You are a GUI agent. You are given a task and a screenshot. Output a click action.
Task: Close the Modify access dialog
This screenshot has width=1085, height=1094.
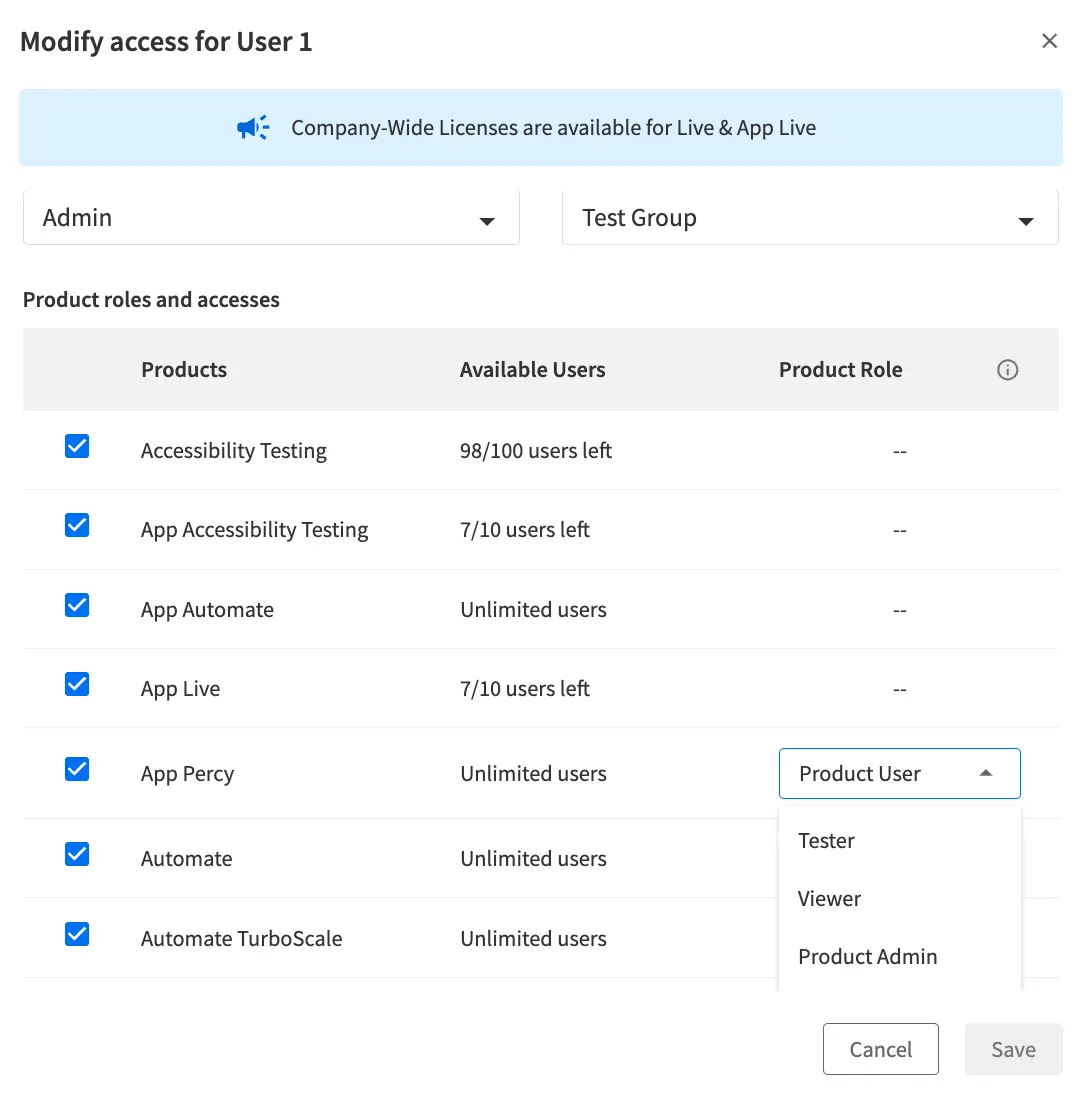pos(1049,41)
